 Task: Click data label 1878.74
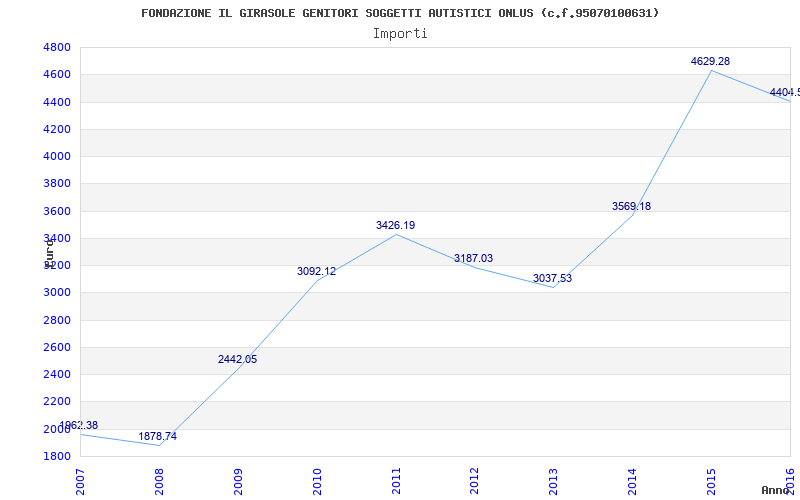157,437
